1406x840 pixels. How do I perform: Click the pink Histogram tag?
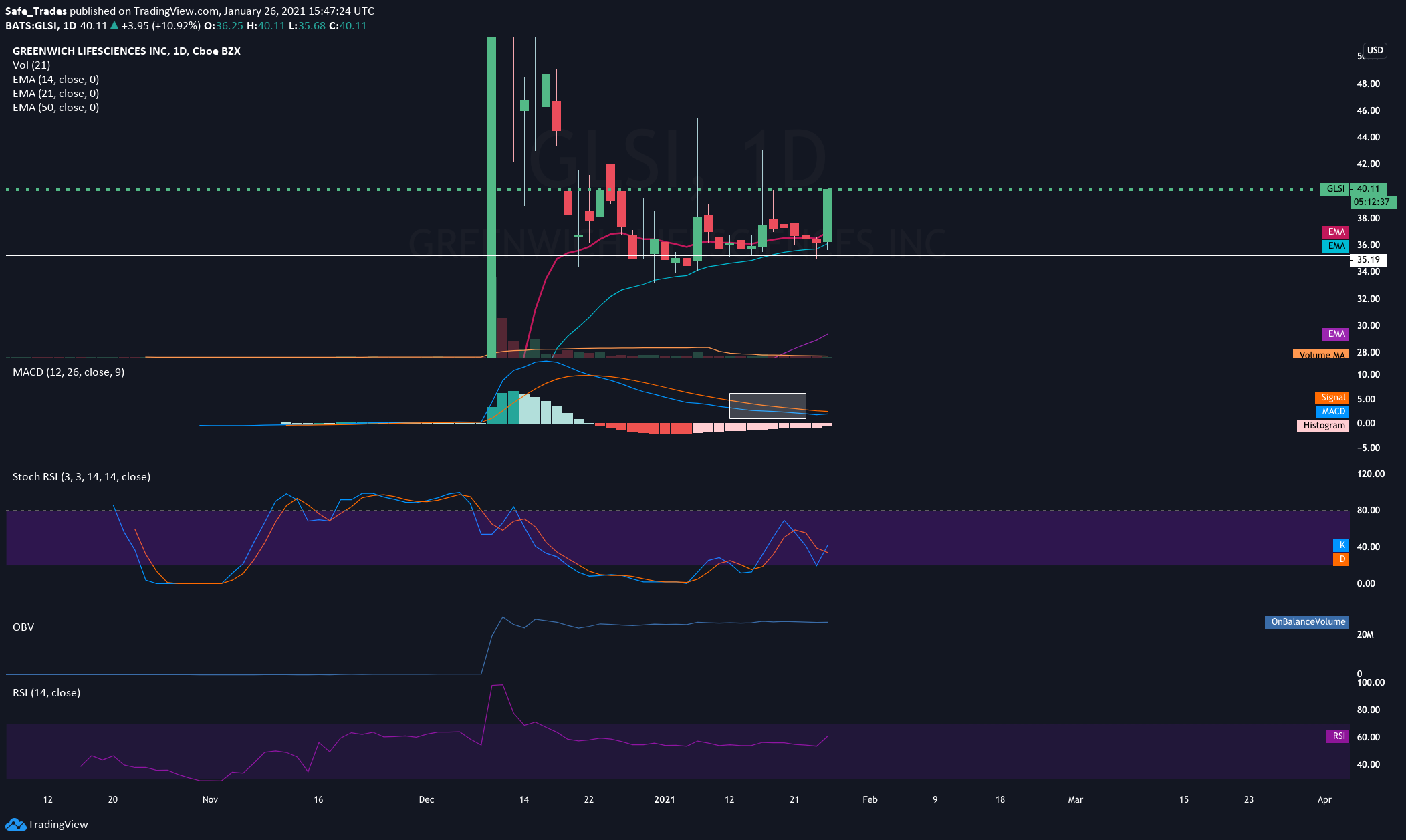1323,426
